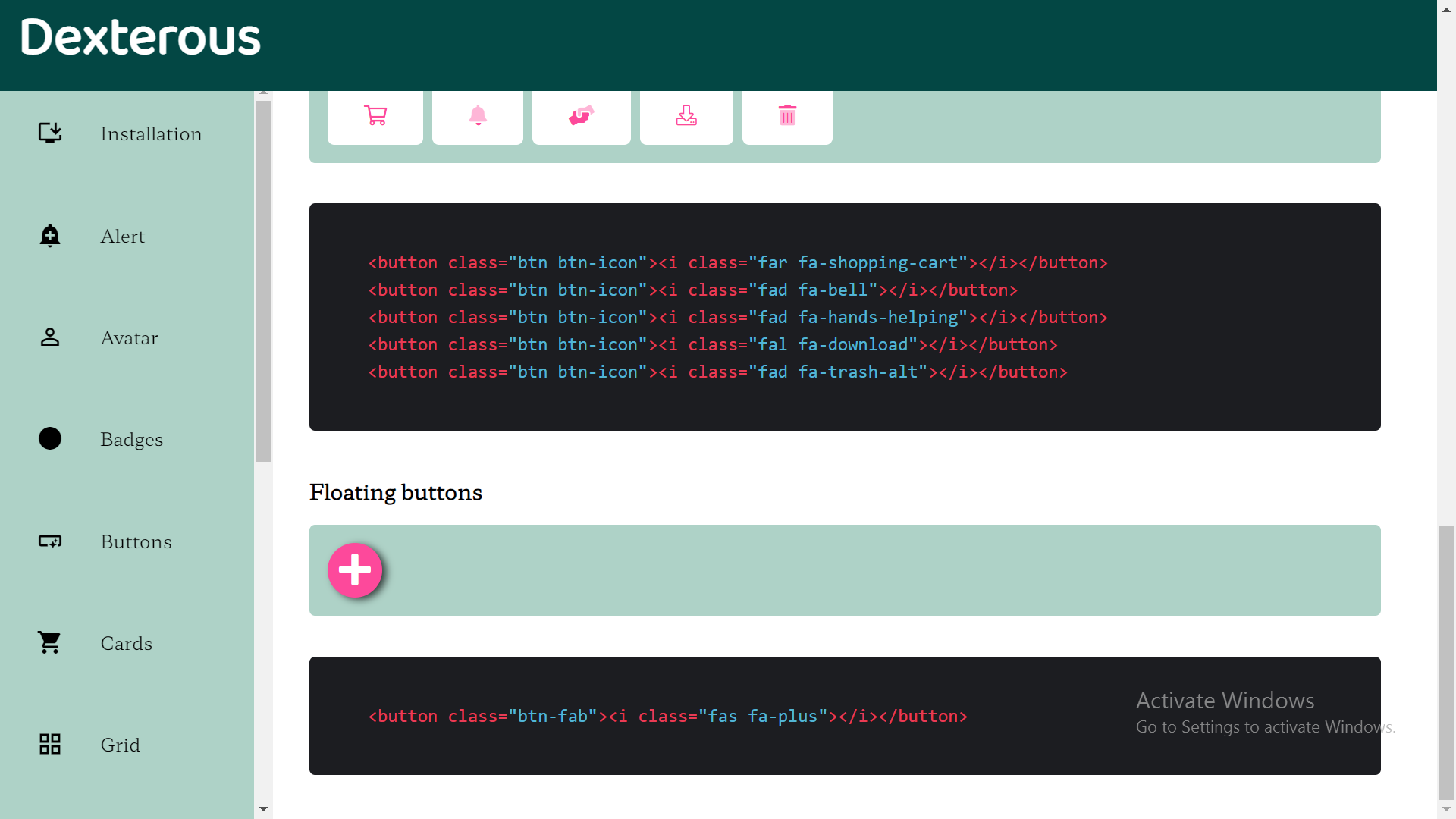Select the Alert sidebar icon
The height and width of the screenshot is (819, 1456).
click(49, 236)
